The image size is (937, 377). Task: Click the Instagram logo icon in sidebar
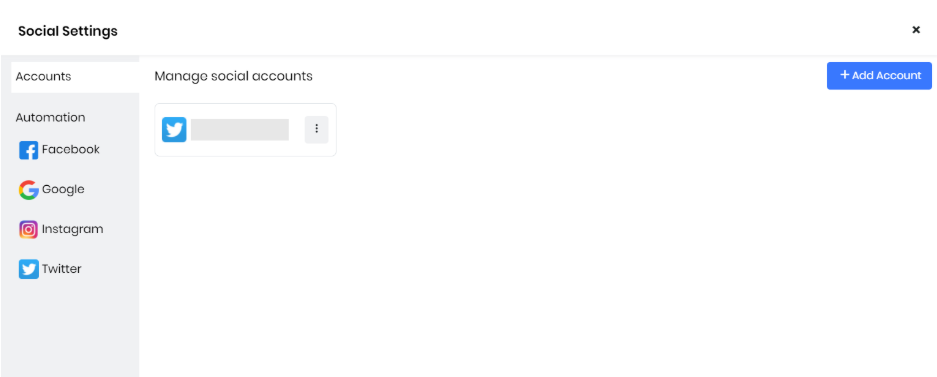pyautogui.click(x=28, y=229)
